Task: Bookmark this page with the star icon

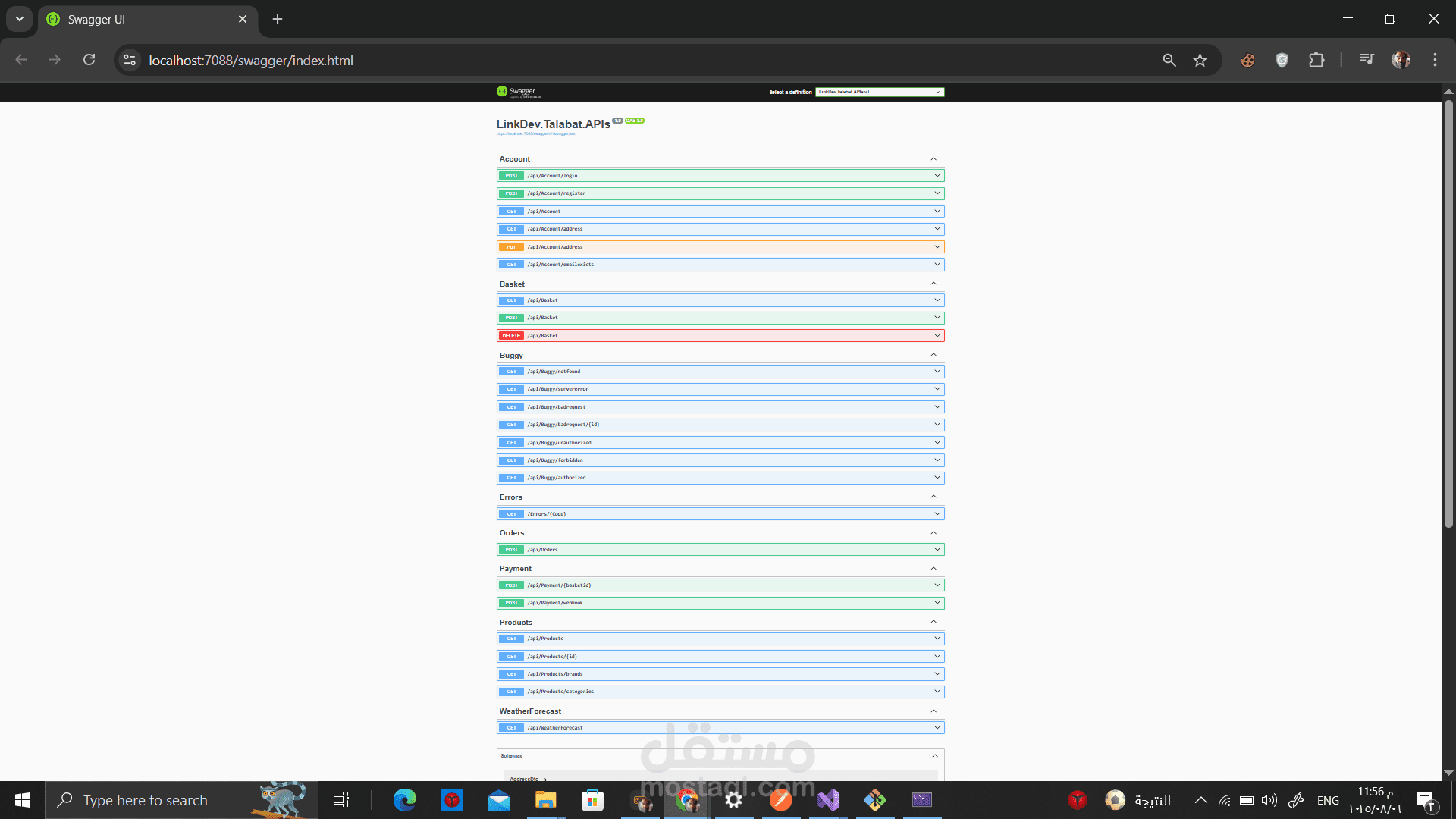Action: [1200, 60]
